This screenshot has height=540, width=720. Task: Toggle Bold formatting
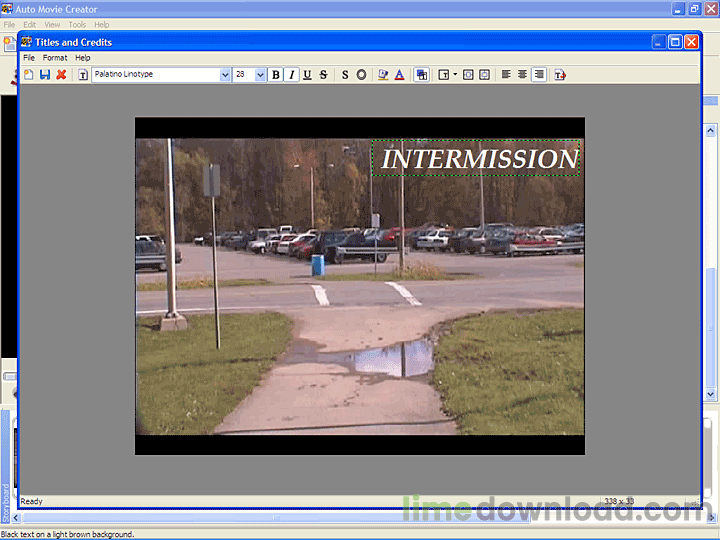coord(276,74)
